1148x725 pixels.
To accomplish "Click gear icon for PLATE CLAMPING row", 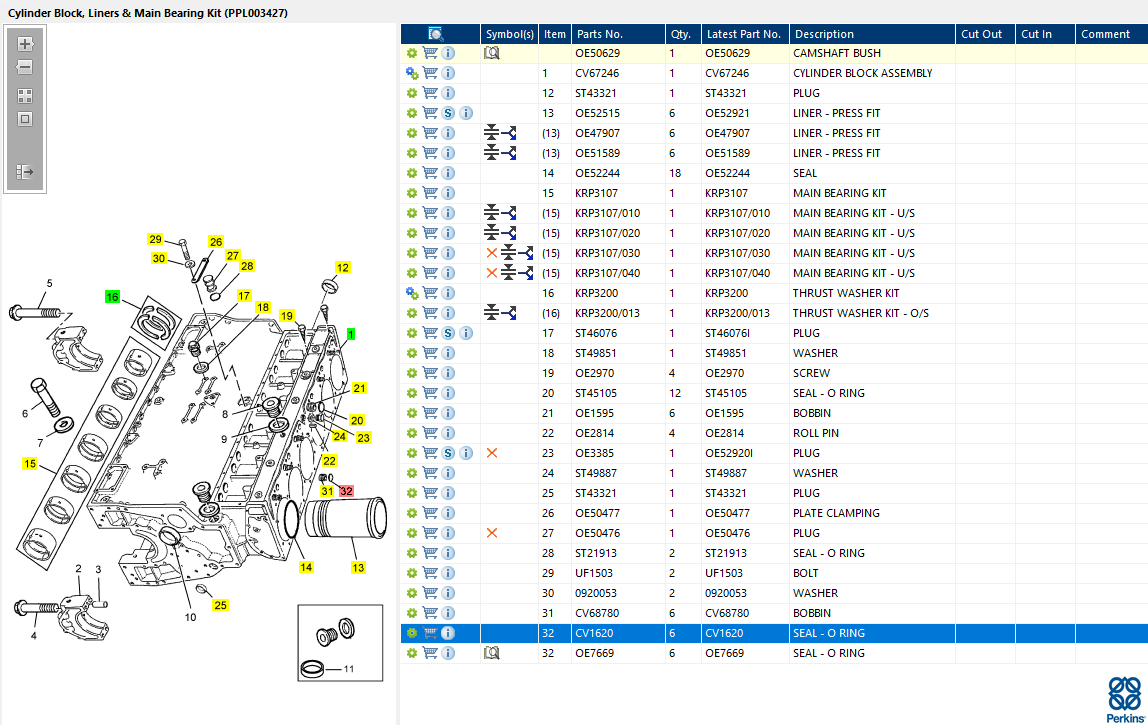I will [412, 513].
